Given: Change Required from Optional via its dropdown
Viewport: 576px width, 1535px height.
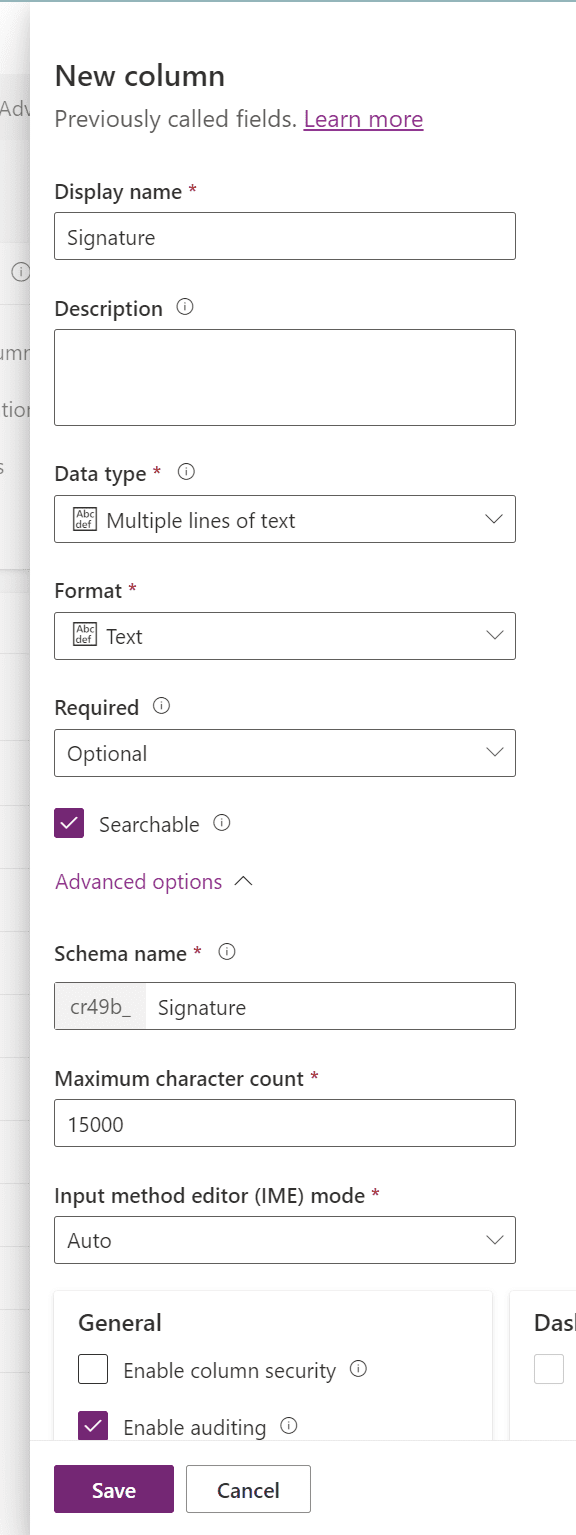Looking at the screenshot, I should (492, 752).
